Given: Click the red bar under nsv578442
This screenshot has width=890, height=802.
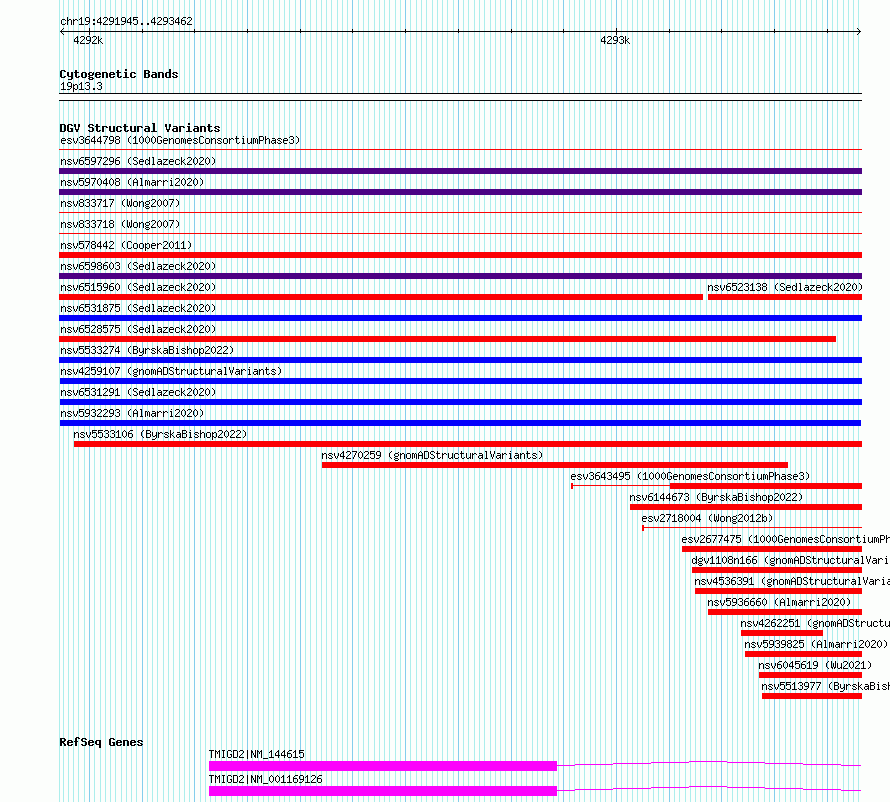Looking at the screenshot, I should coord(460,255).
